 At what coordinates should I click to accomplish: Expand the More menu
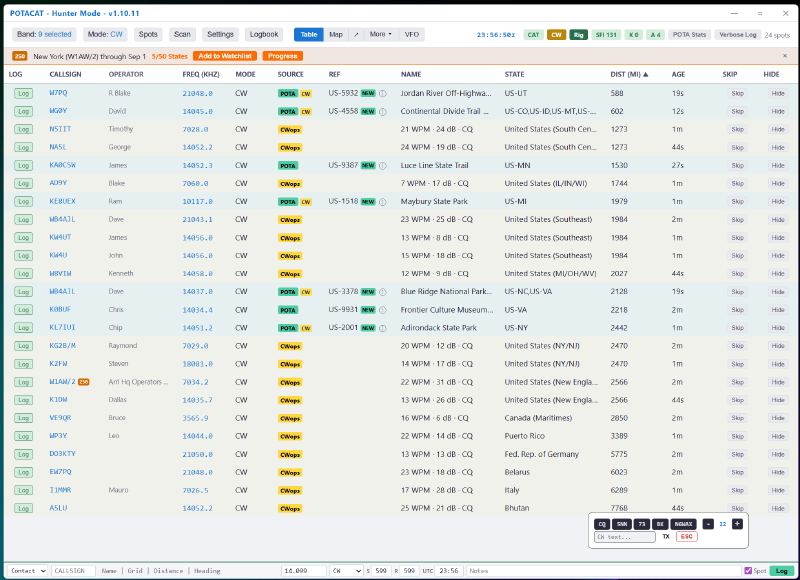click(381, 34)
